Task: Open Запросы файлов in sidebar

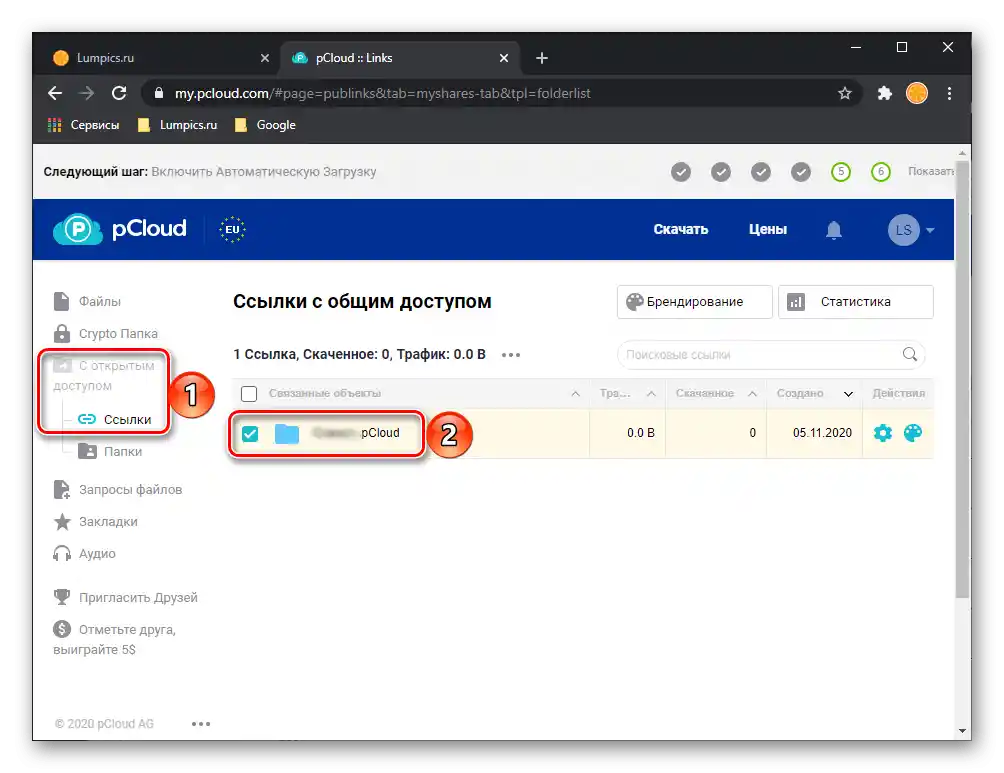Action: (x=118, y=489)
